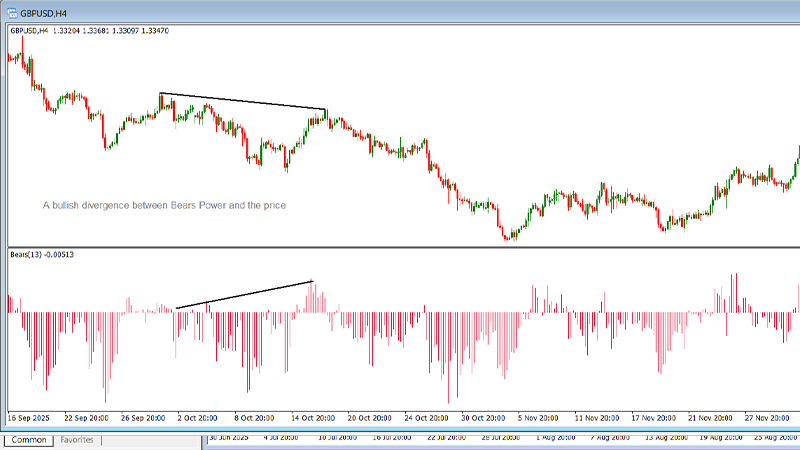This screenshot has height=450, width=800.
Task: Select the rising trend line on Bears indicator
Action: pos(244,294)
